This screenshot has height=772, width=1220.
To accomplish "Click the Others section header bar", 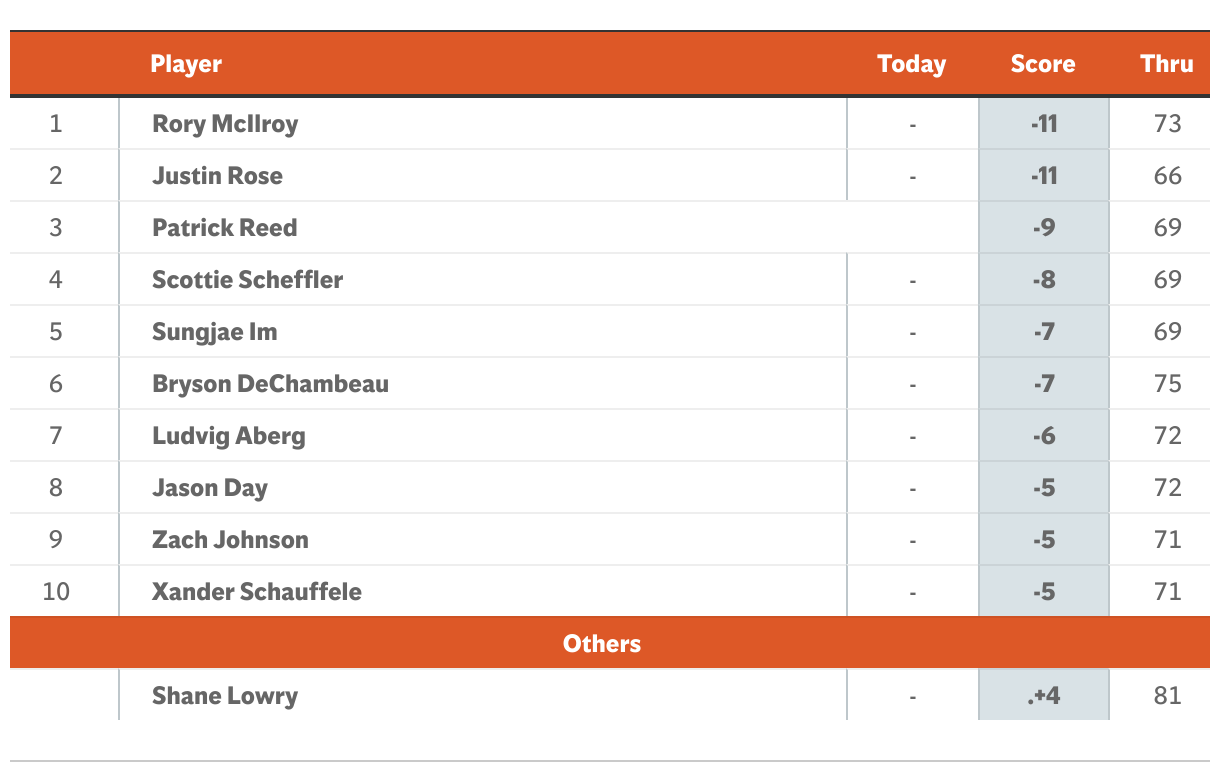I will pyautogui.click(x=610, y=643).
